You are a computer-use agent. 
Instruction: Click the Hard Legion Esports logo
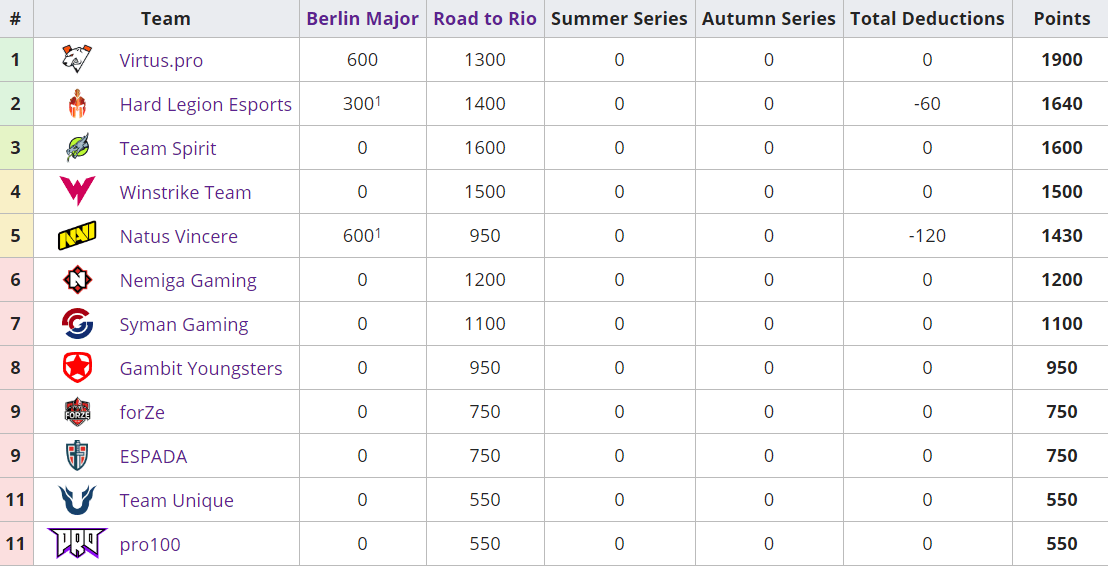coord(77,104)
